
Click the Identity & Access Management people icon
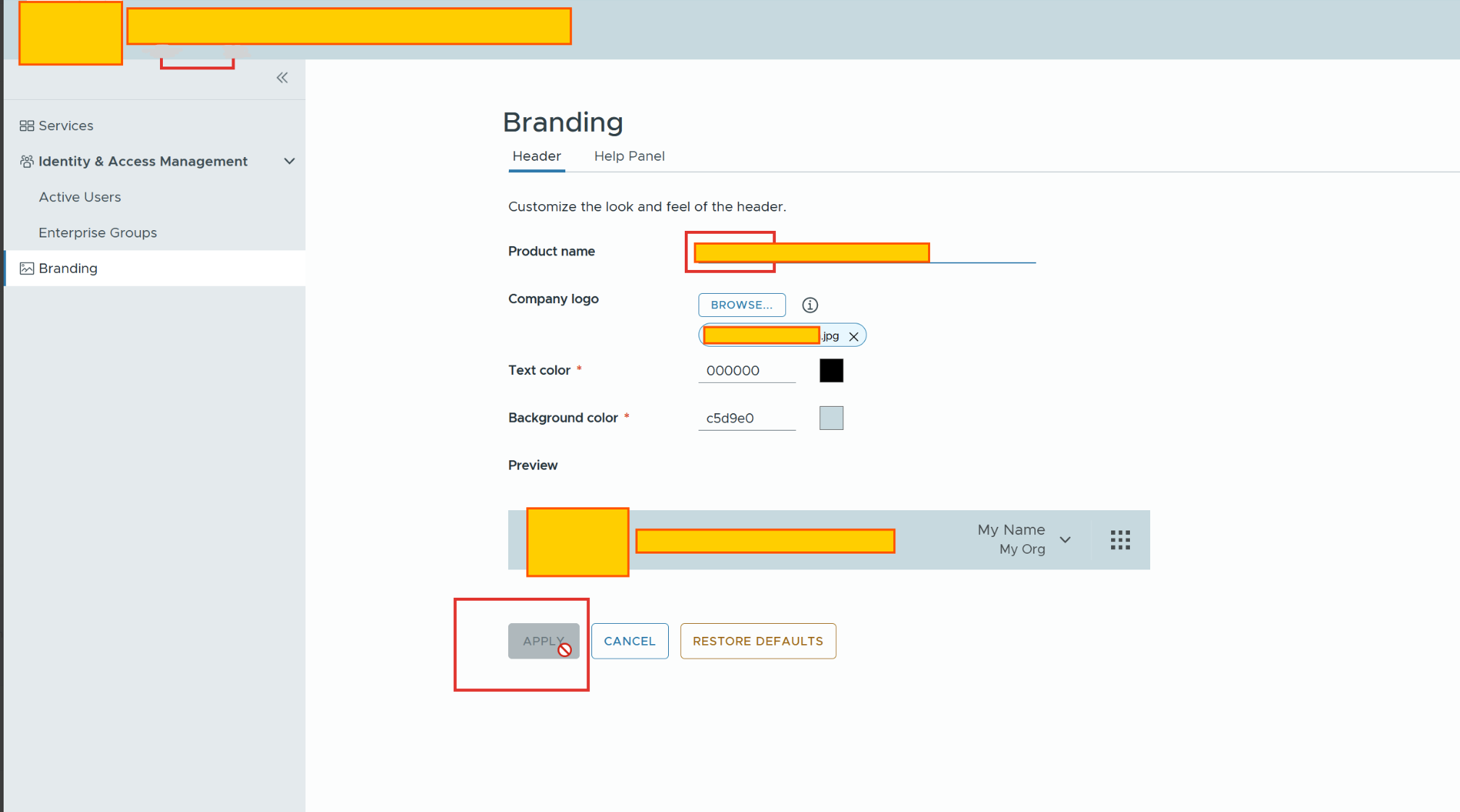pos(27,161)
